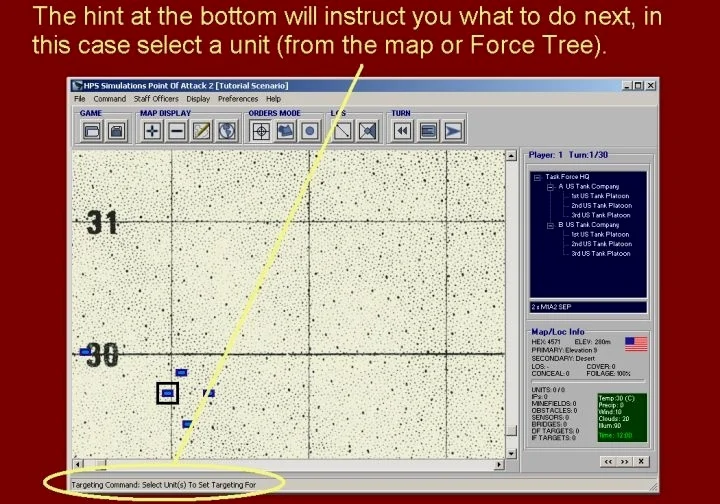720x504 pixels.
Task: Zoom in the map with plus icon
Action: pyautogui.click(x=152, y=131)
